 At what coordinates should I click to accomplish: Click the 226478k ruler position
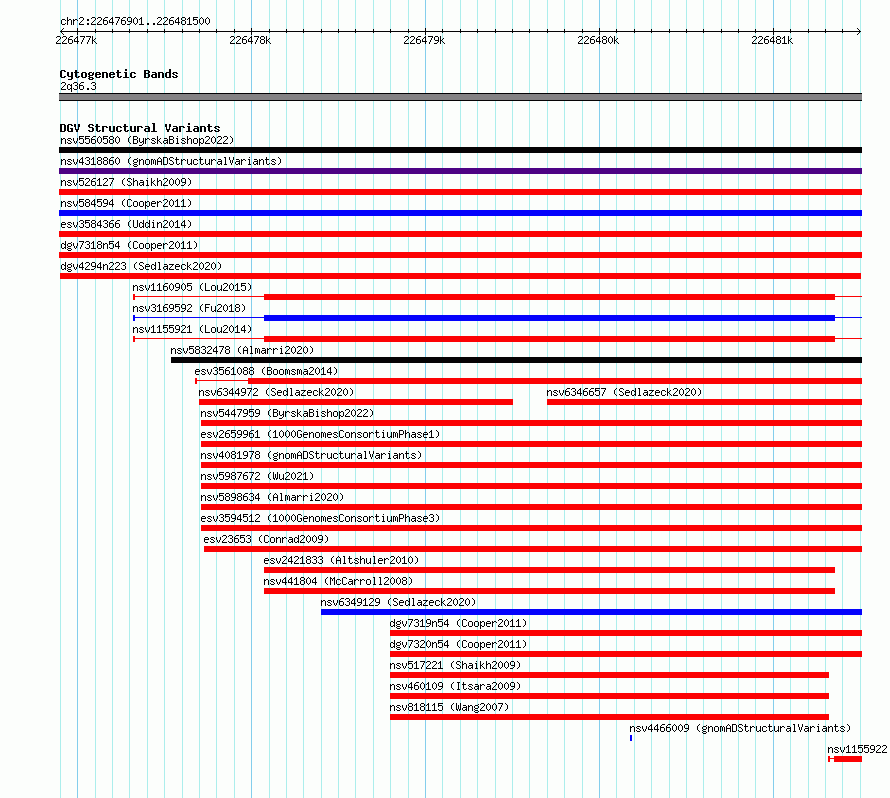point(250,40)
